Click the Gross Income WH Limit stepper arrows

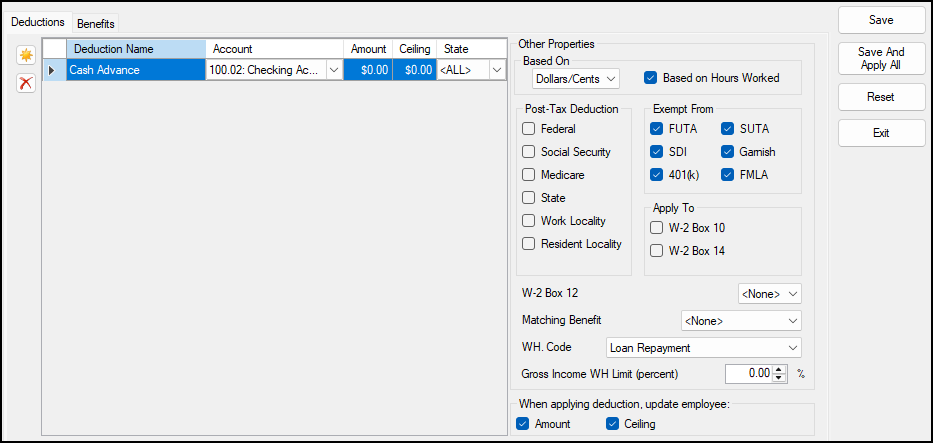click(782, 374)
